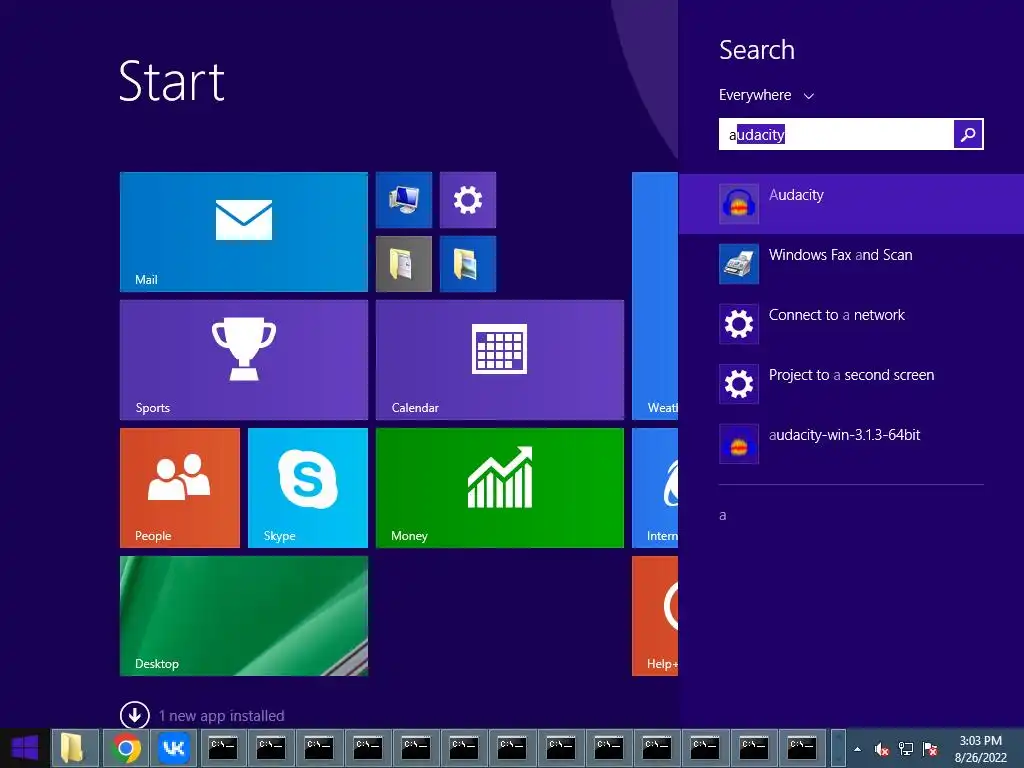
Task: Expand the Everywhere search scope dropdown
Action: tap(766, 95)
